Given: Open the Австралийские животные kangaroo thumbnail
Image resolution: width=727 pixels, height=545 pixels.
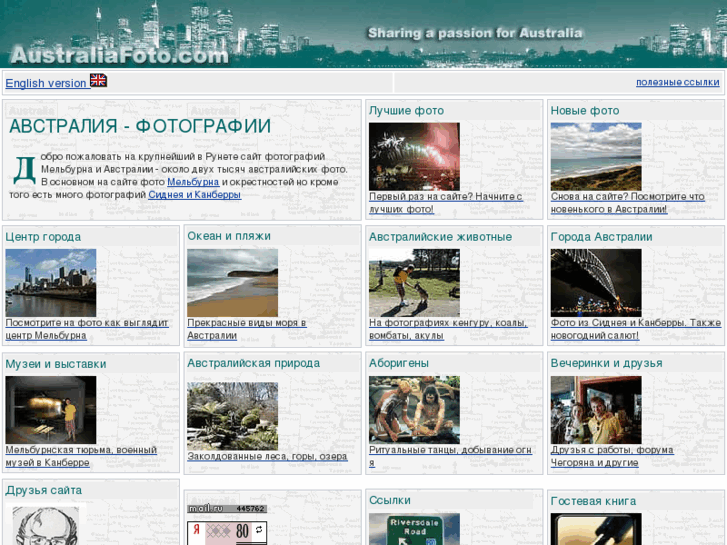Looking at the screenshot, I should (415, 282).
